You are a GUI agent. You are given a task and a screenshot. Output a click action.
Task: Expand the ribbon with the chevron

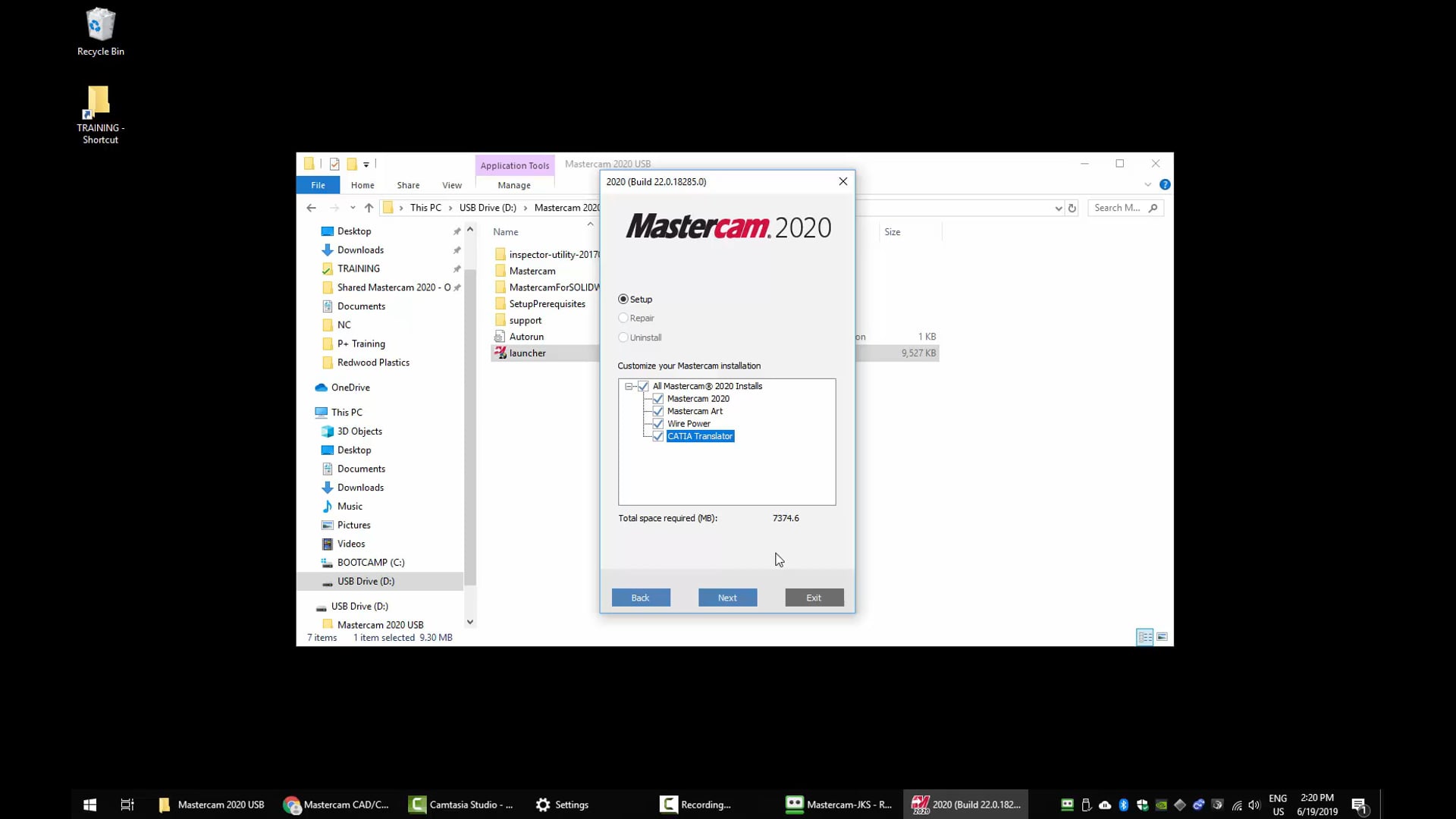click(1147, 184)
